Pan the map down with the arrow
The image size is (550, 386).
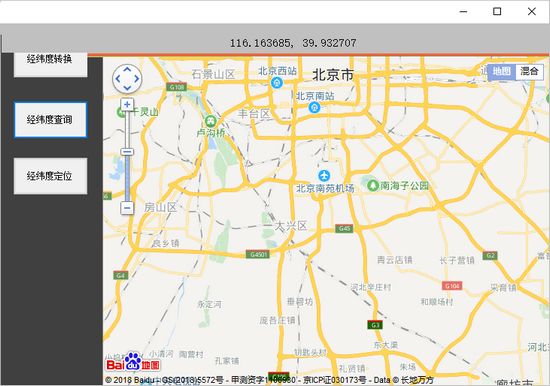tap(127, 88)
